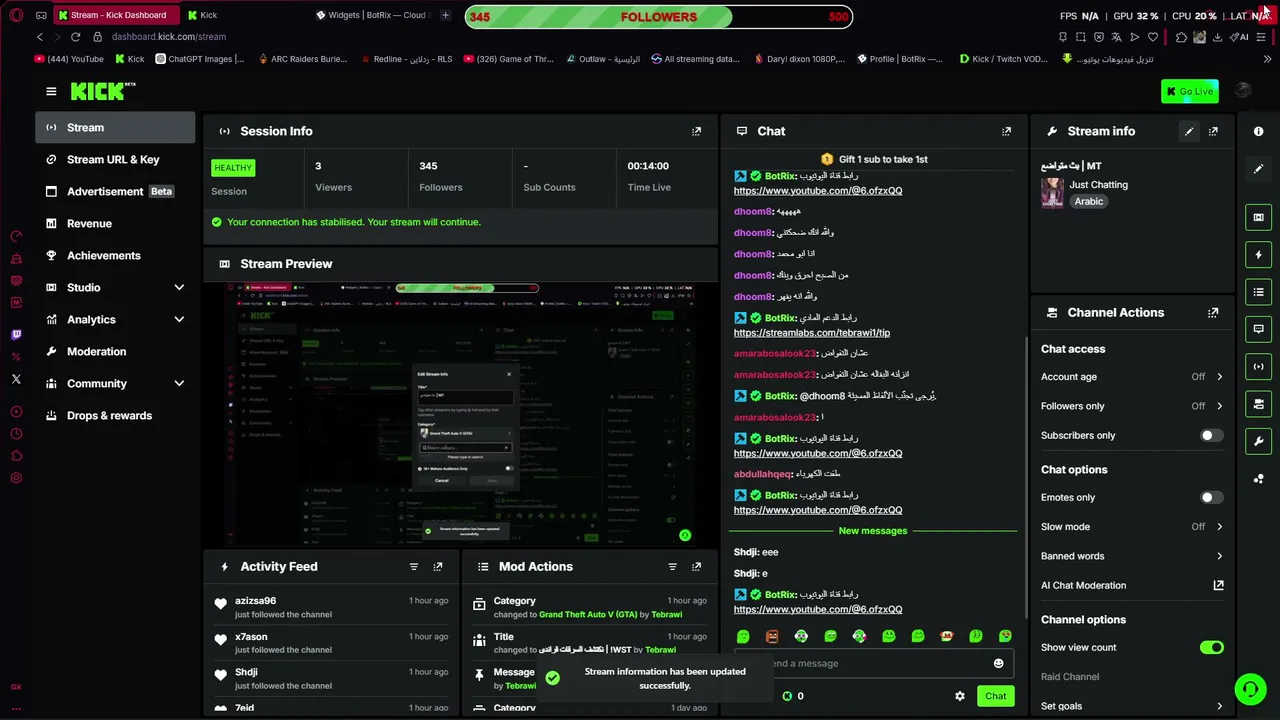This screenshot has width=1280, height=720.
Task: Open the Opera main menu
Action: (x=15, y=15)
